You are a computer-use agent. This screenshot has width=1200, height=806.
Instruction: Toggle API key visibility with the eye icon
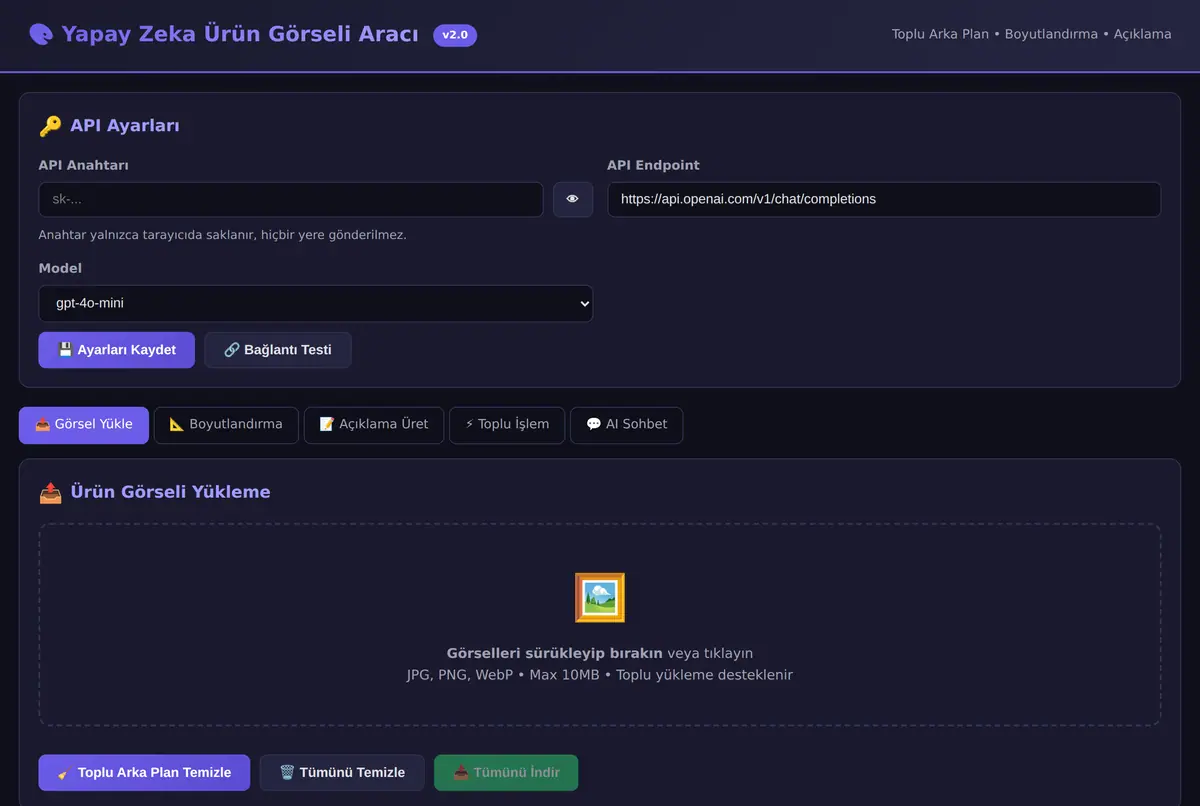(x=573, y=199)
